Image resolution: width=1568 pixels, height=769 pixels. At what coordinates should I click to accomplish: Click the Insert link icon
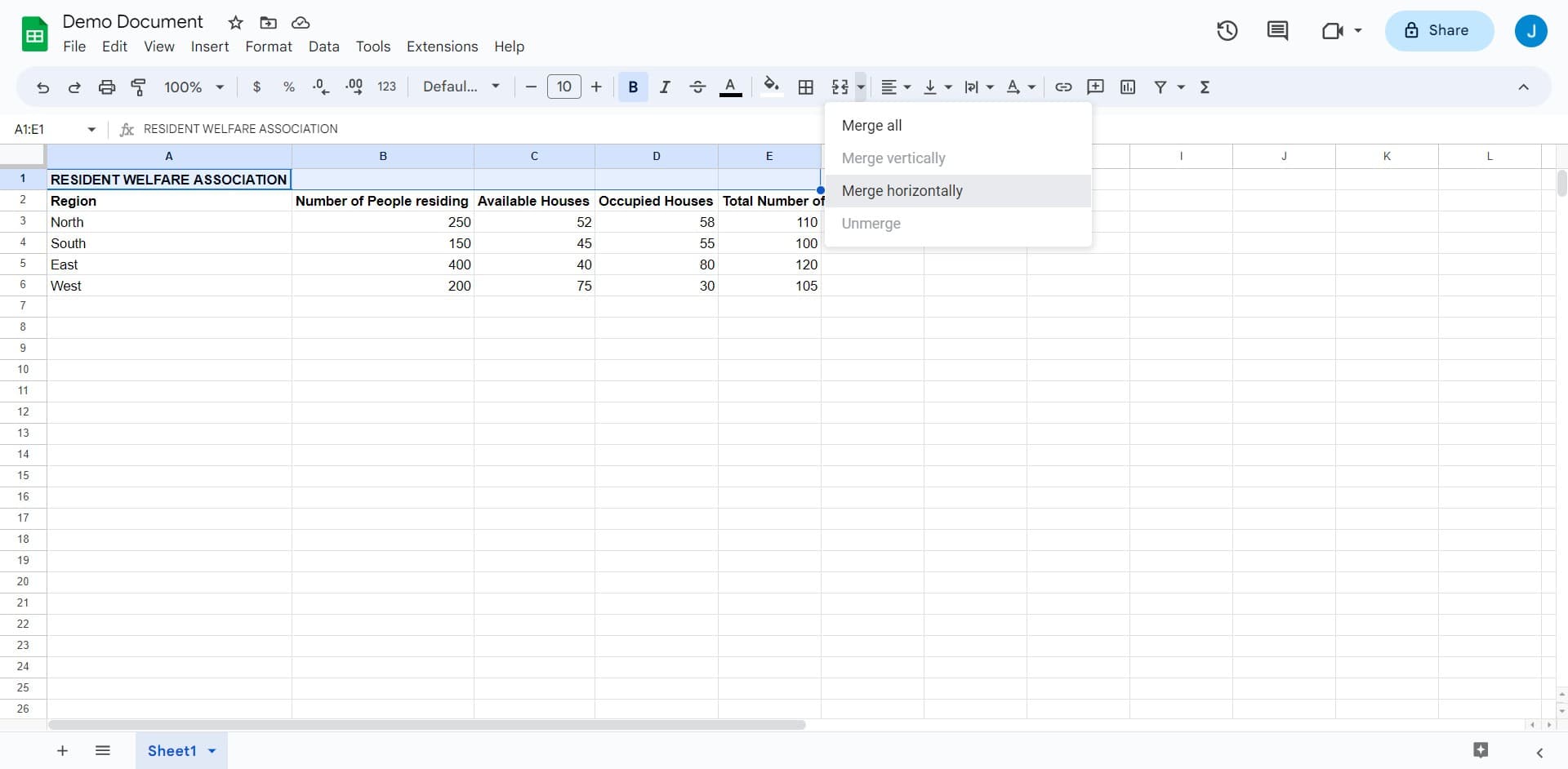(x=1063, y=87)
